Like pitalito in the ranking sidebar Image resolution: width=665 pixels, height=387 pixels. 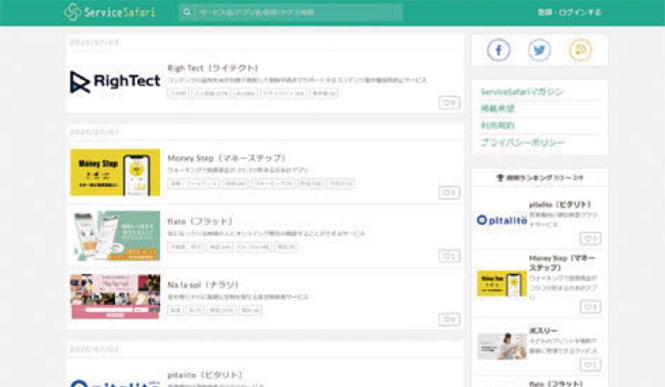coord(590,239)
